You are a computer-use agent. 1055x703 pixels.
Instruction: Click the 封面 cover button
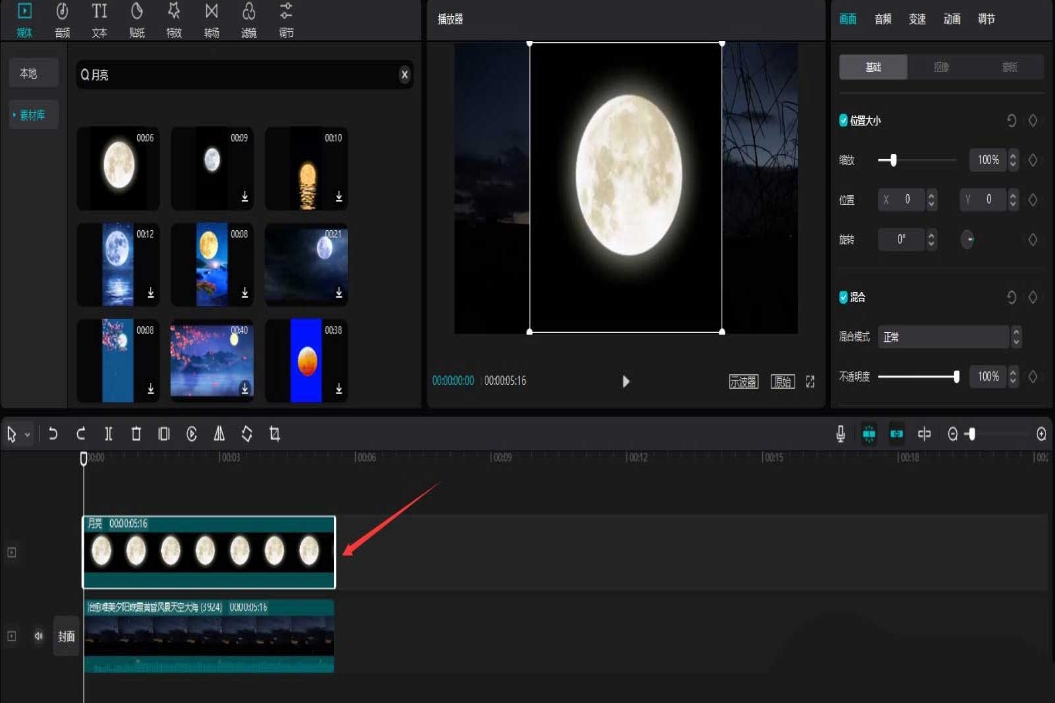66,636
